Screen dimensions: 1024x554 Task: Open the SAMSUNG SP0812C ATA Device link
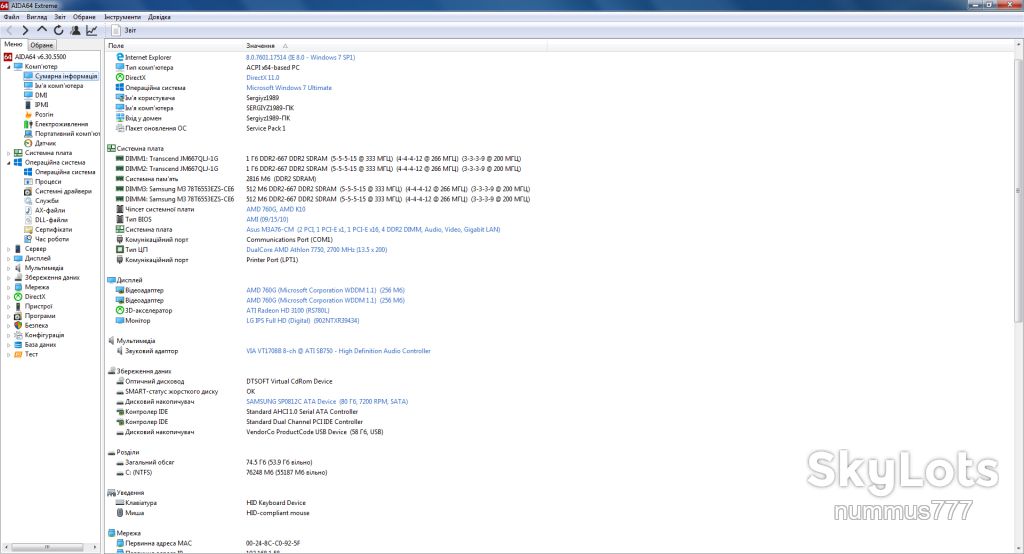[327, 402]
